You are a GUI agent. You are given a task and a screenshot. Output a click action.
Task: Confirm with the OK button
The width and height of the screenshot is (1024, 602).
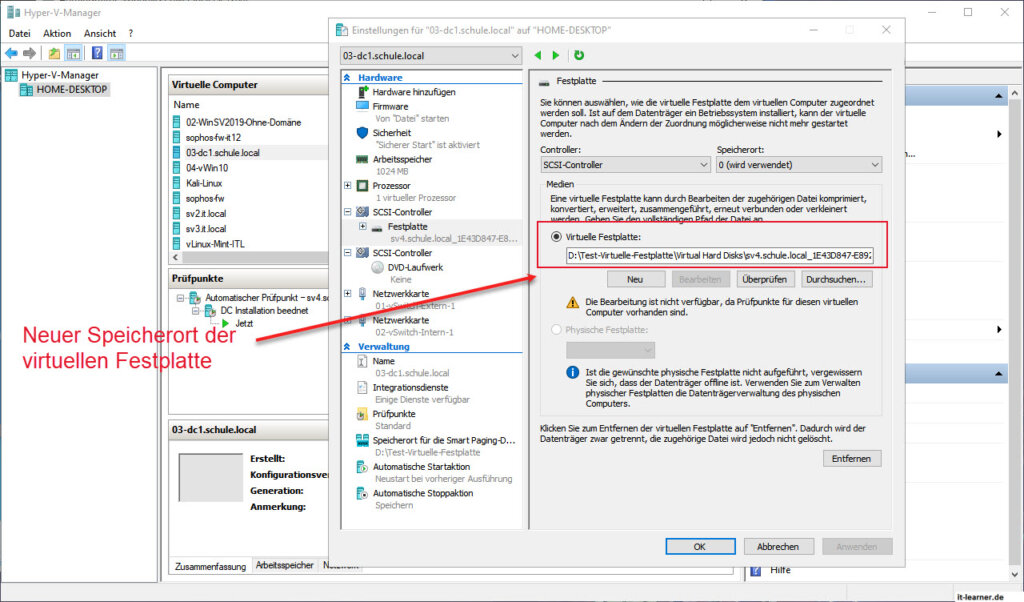coord(700,547)
